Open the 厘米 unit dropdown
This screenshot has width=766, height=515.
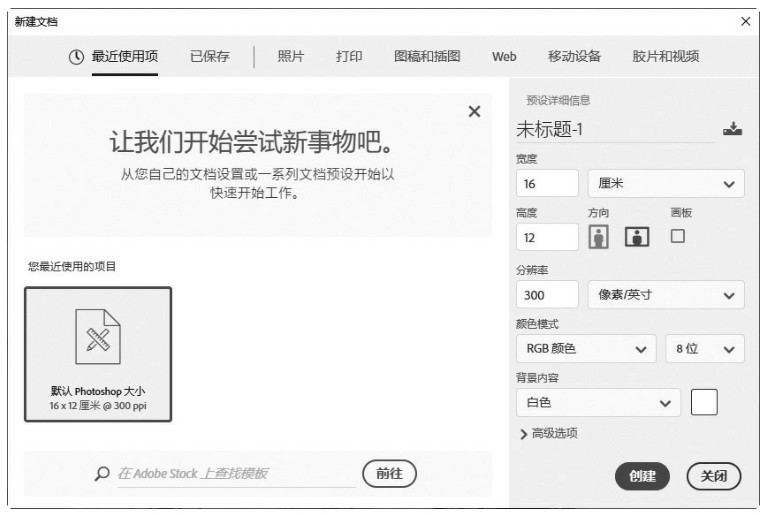click(666, 184)
